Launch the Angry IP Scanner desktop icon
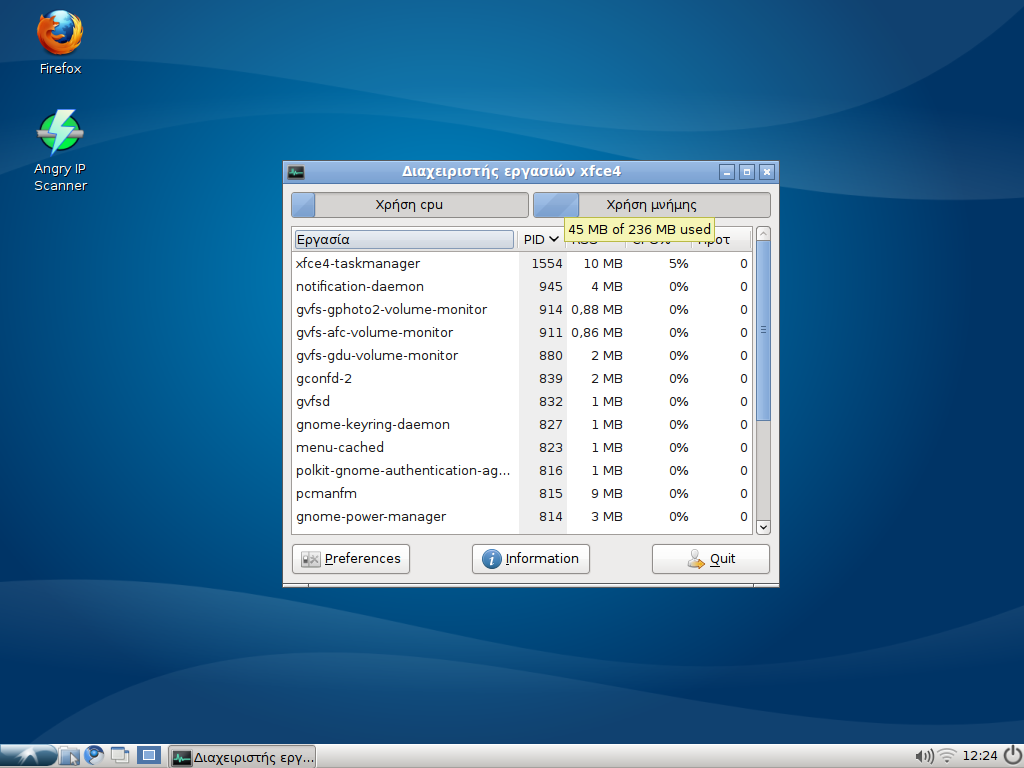The image size is (1024, 768). pos(60,134)
